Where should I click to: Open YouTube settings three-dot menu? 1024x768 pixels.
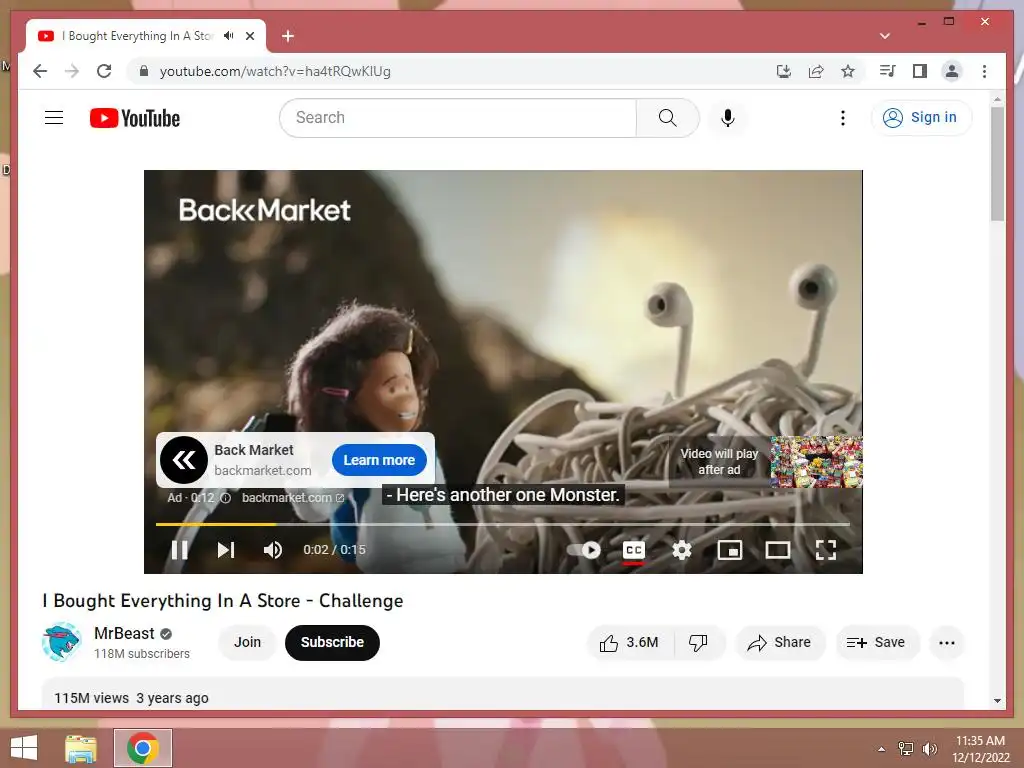[x=843, y=118]
